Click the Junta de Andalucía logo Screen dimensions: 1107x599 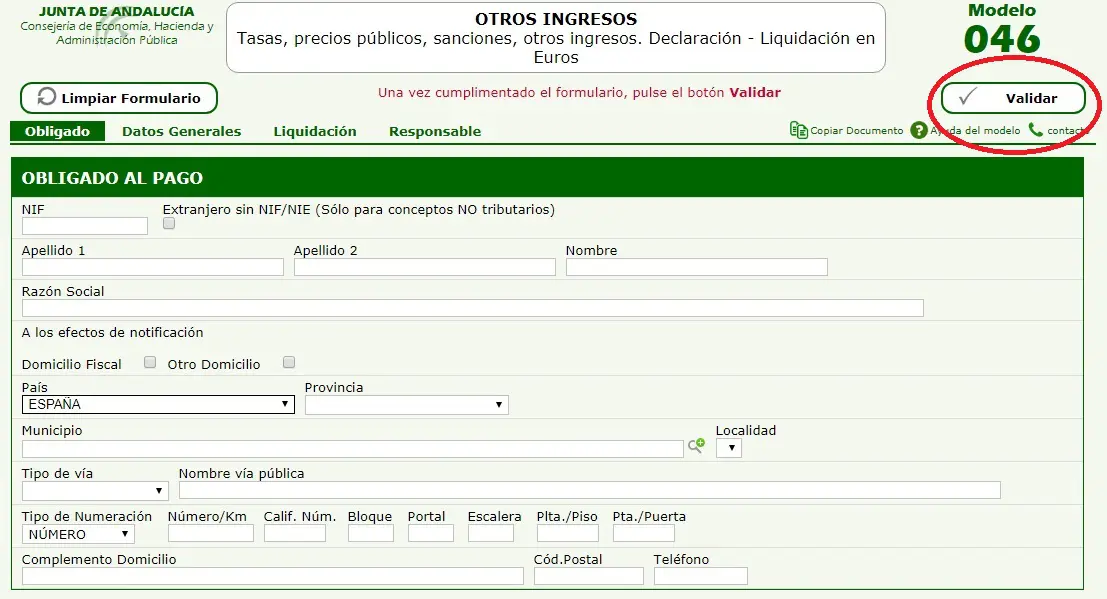point(117,26)
